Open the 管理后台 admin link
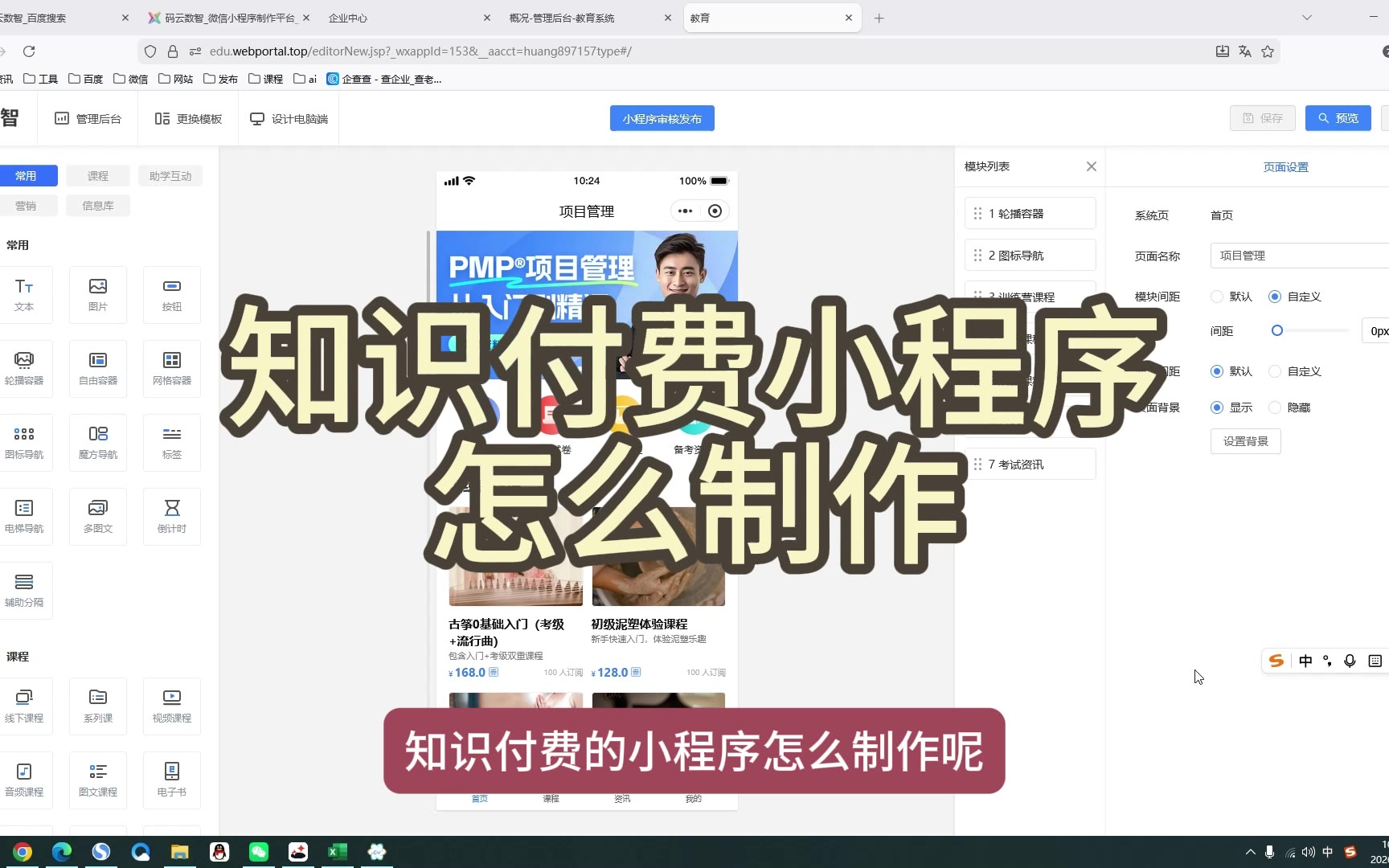The width and height of the screenshot is (1389, 868). [88, 119]
